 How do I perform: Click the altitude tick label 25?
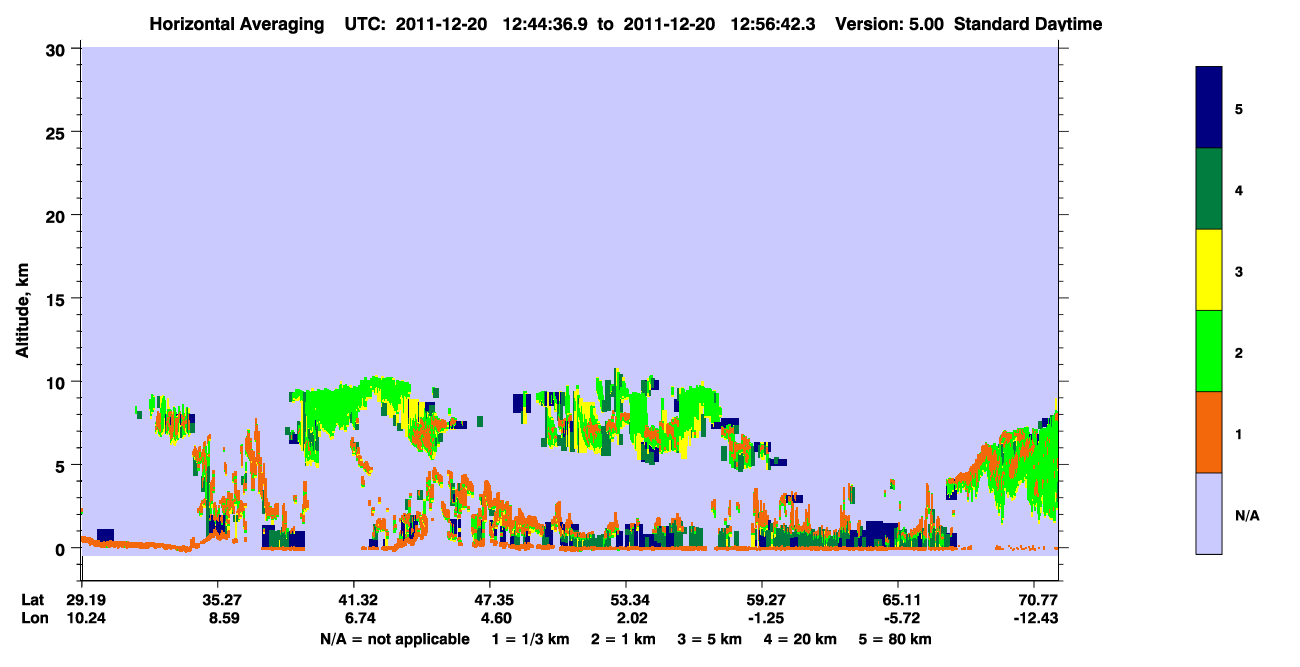(x=58, y=132)
